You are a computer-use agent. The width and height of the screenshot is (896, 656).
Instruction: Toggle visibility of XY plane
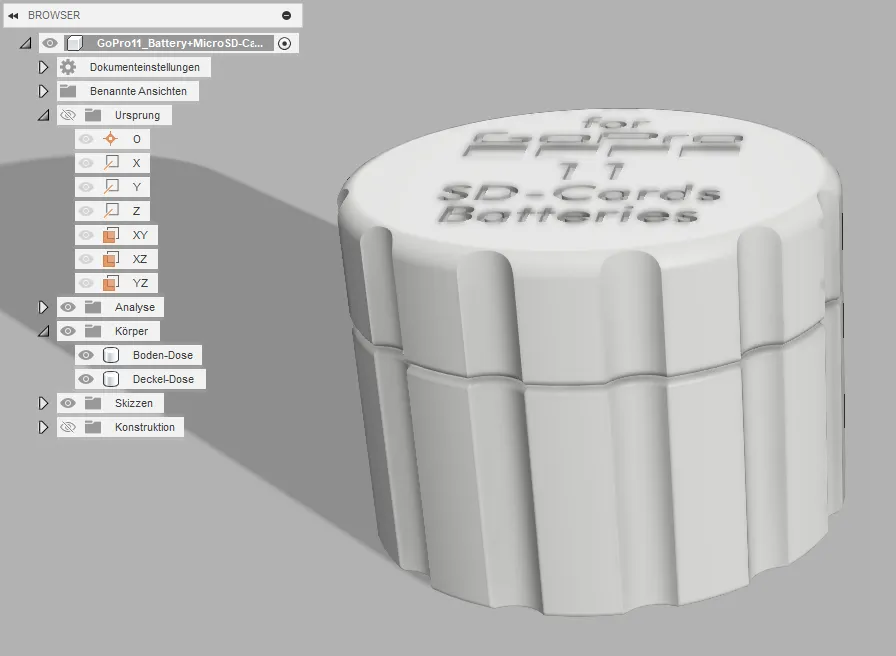(x=86, y=235)
